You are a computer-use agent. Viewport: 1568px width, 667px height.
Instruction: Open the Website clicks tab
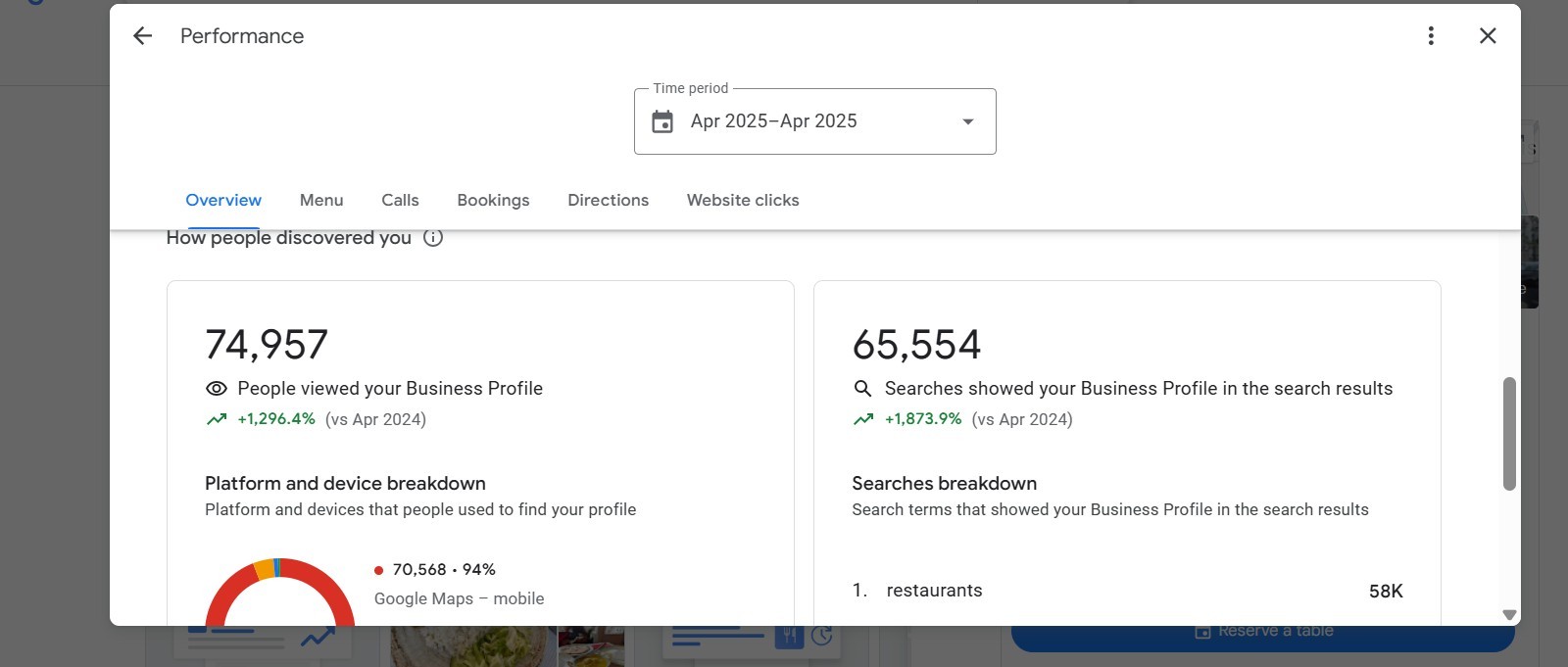(743, 200)
